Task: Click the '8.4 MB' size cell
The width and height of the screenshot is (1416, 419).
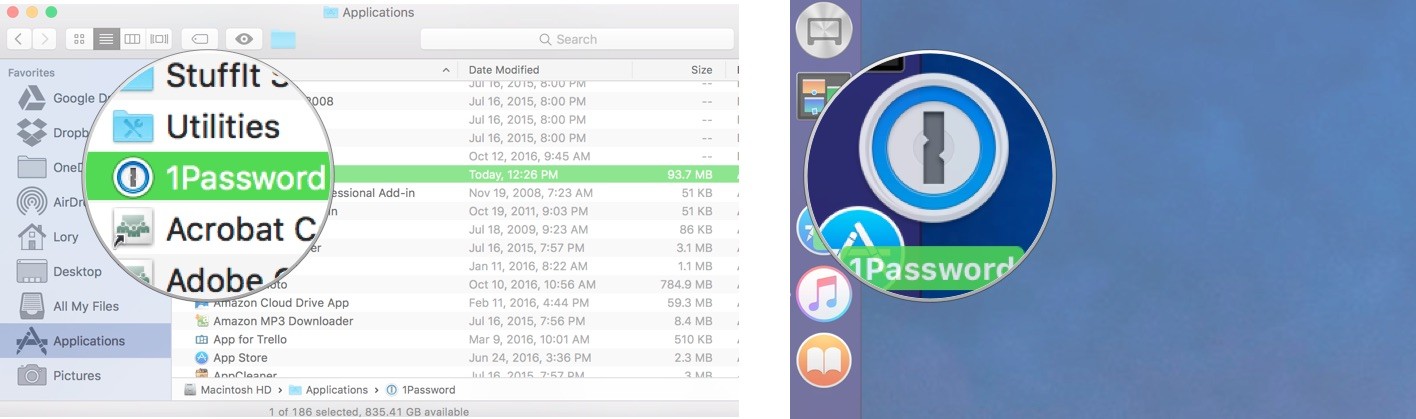Action: click(x=693, y=321)
